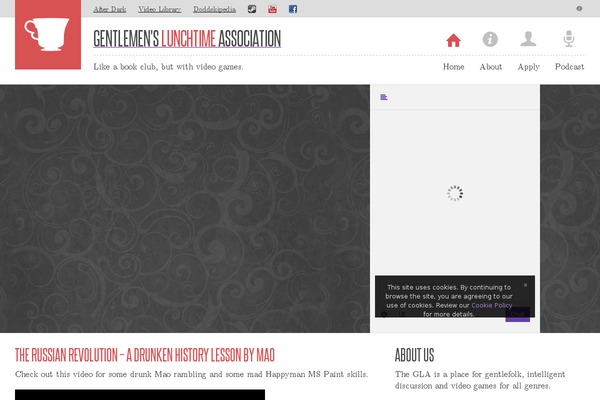Click the 'Check out this video' description text
600x400 pixels.
(191, 374)
